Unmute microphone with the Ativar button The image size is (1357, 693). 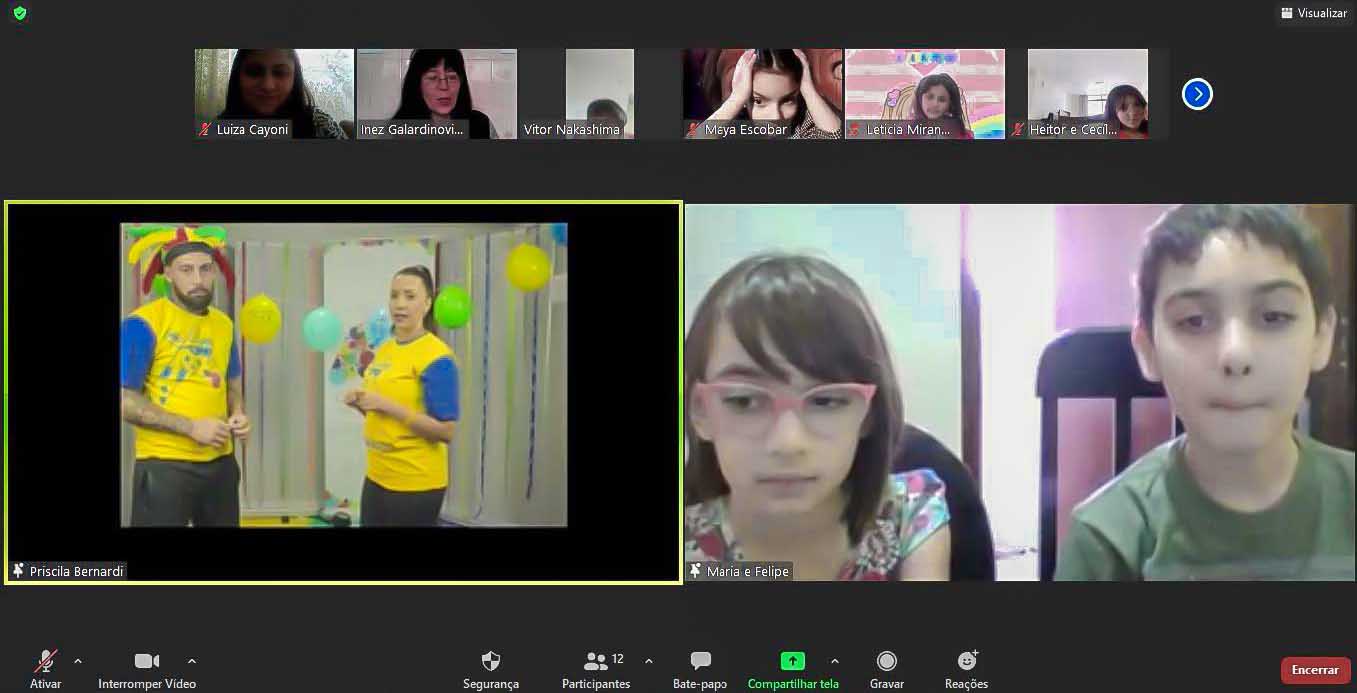[46, 669]
